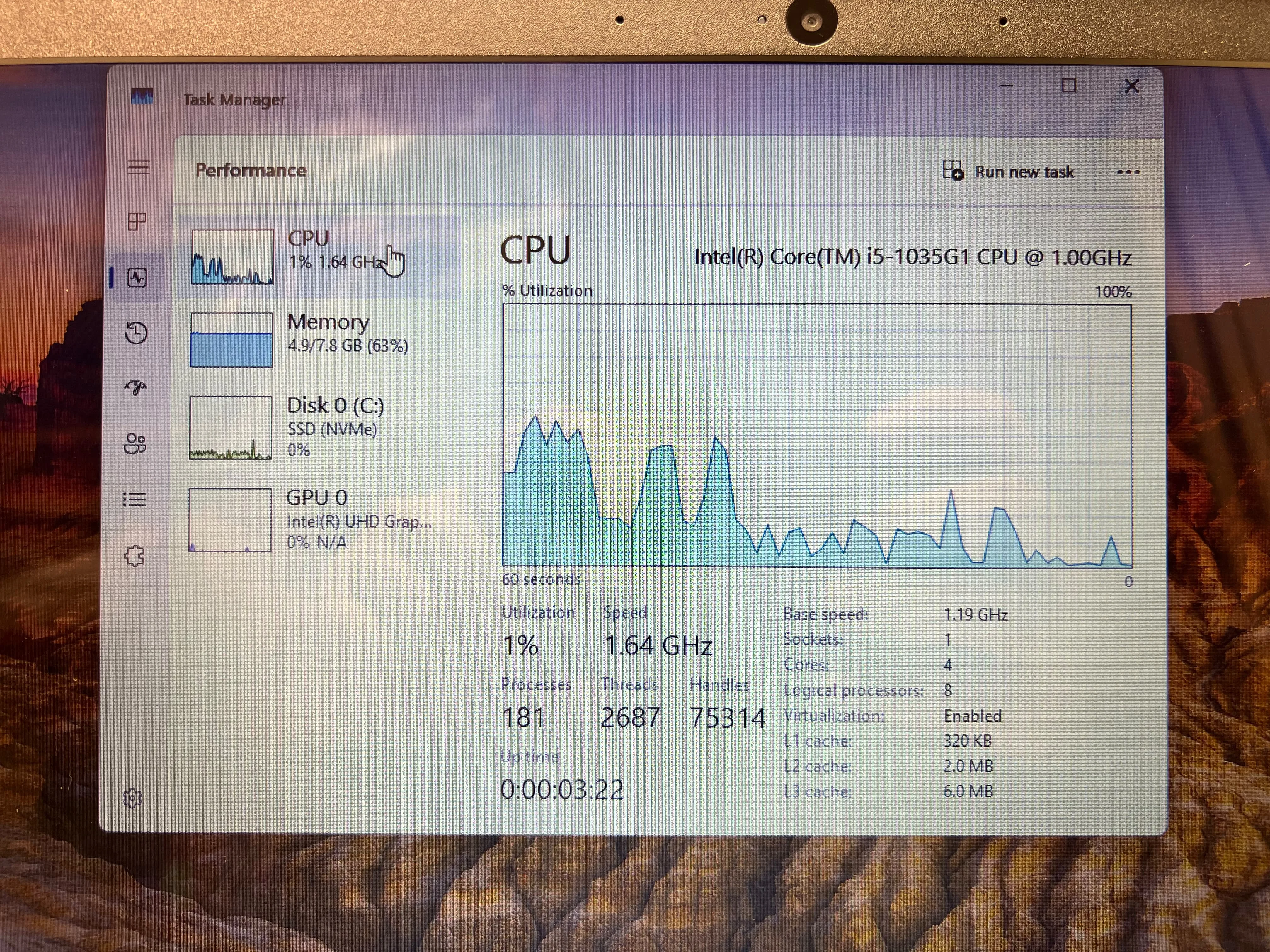
Task: Open the hamburger navigation menu
Action: [138, 167]
